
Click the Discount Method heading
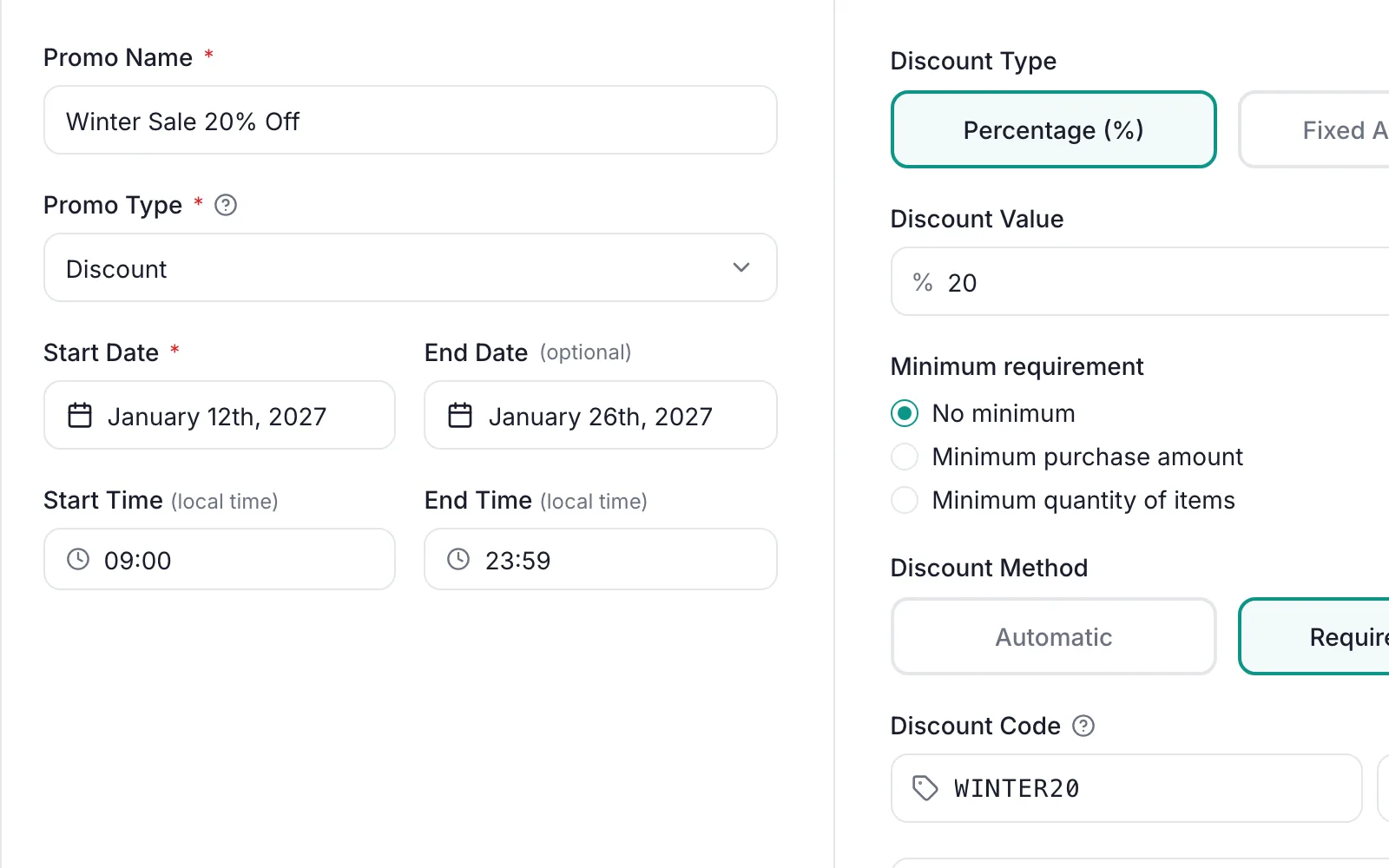pyautogui.click(x=989, y=568)
